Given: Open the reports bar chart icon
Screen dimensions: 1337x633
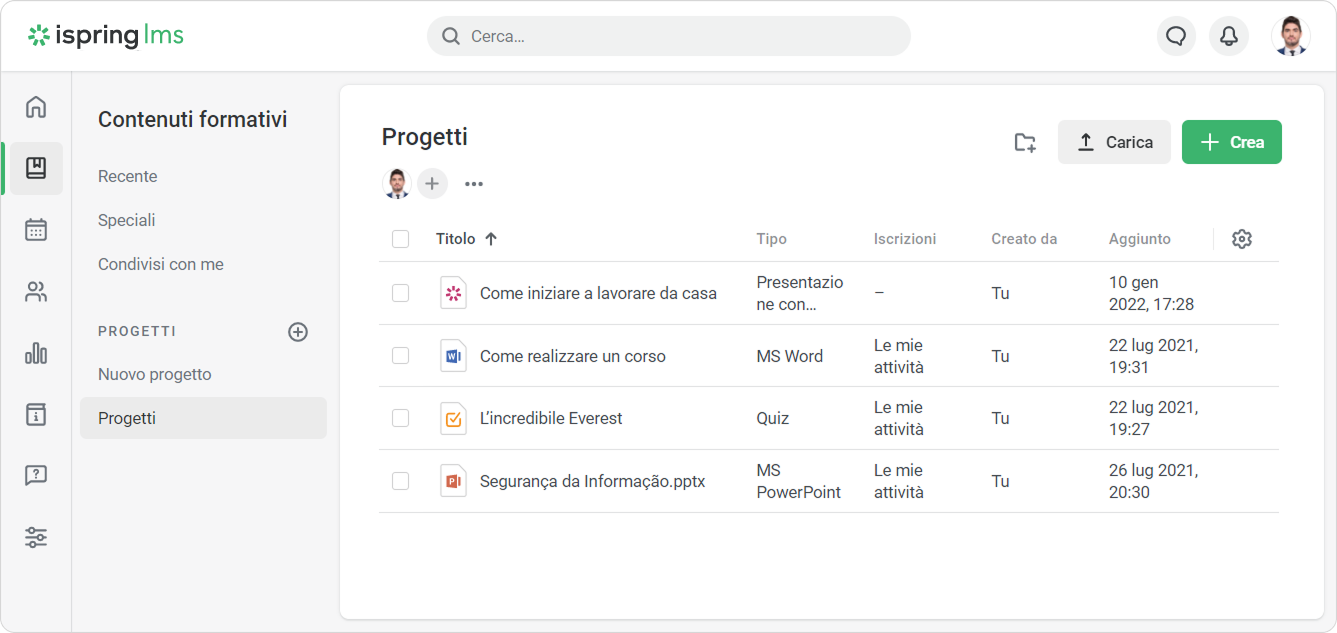Looking at the screenshot, I should pyautogui.click(x=36, y=353).
